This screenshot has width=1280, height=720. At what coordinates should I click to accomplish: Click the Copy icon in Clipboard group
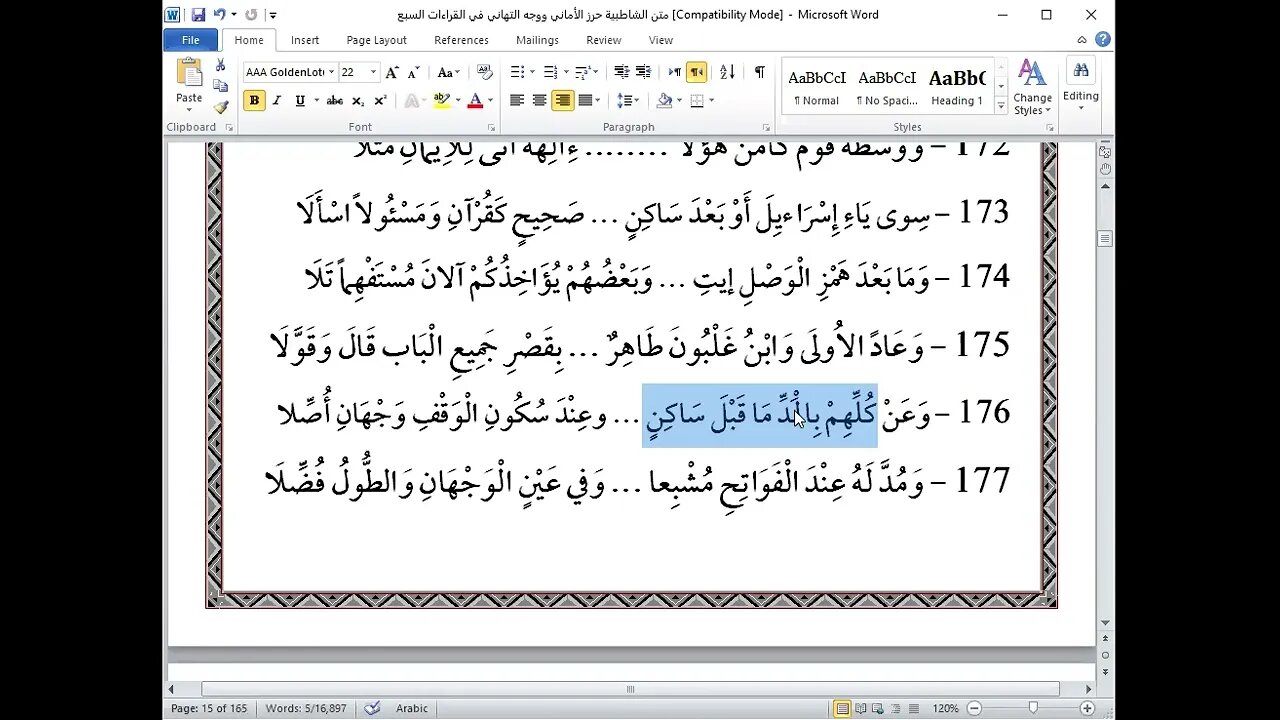pyautogui.click(x=220, y=86)
